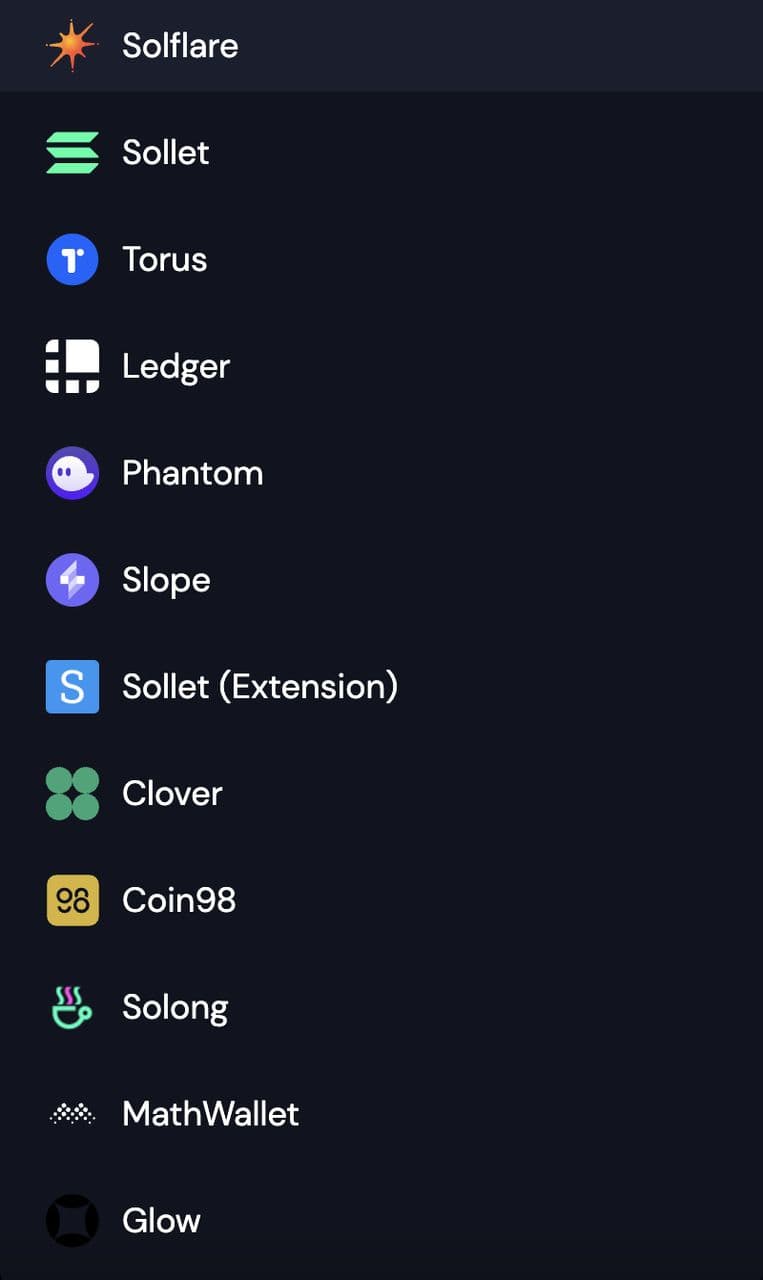Screen dimensions: 763x1280
Task: Click the purple Slope icon
Action: tap(72, 580)
